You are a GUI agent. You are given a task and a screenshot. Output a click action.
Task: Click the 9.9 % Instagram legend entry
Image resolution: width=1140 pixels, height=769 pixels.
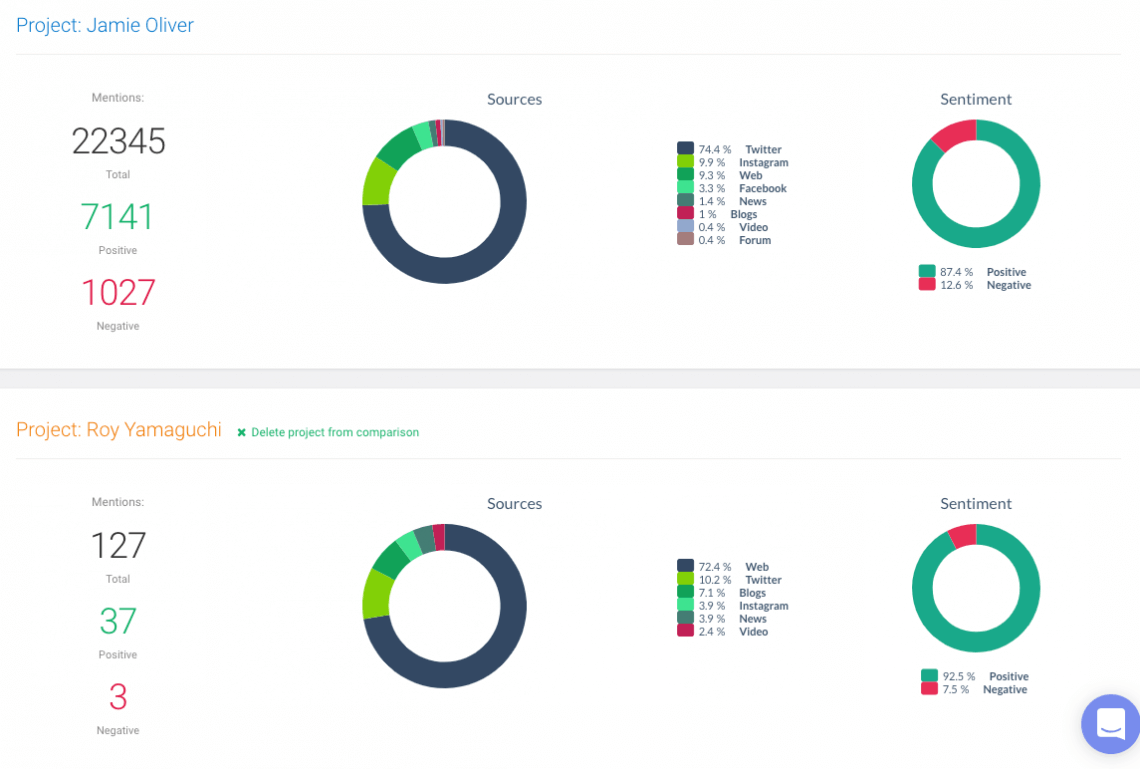[733, 162]
